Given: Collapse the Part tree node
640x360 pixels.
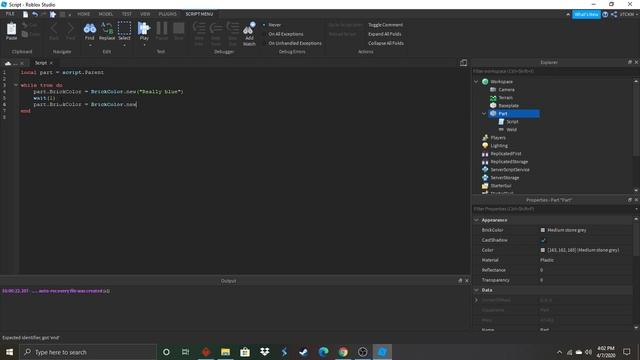Looking at the screenshot, I should click(x=484, y=113).
